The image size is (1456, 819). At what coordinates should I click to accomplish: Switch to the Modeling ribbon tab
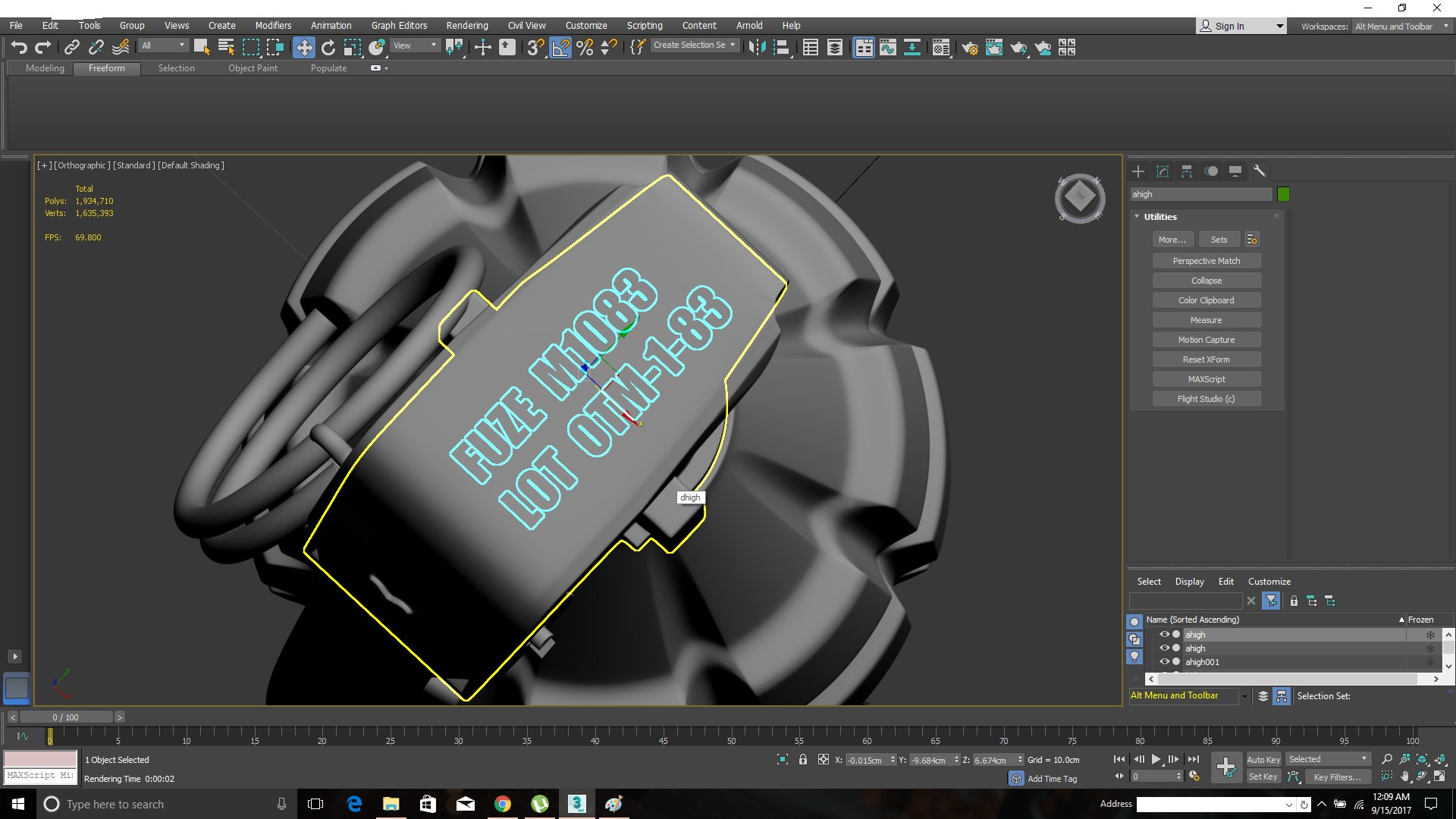(45, 68)
